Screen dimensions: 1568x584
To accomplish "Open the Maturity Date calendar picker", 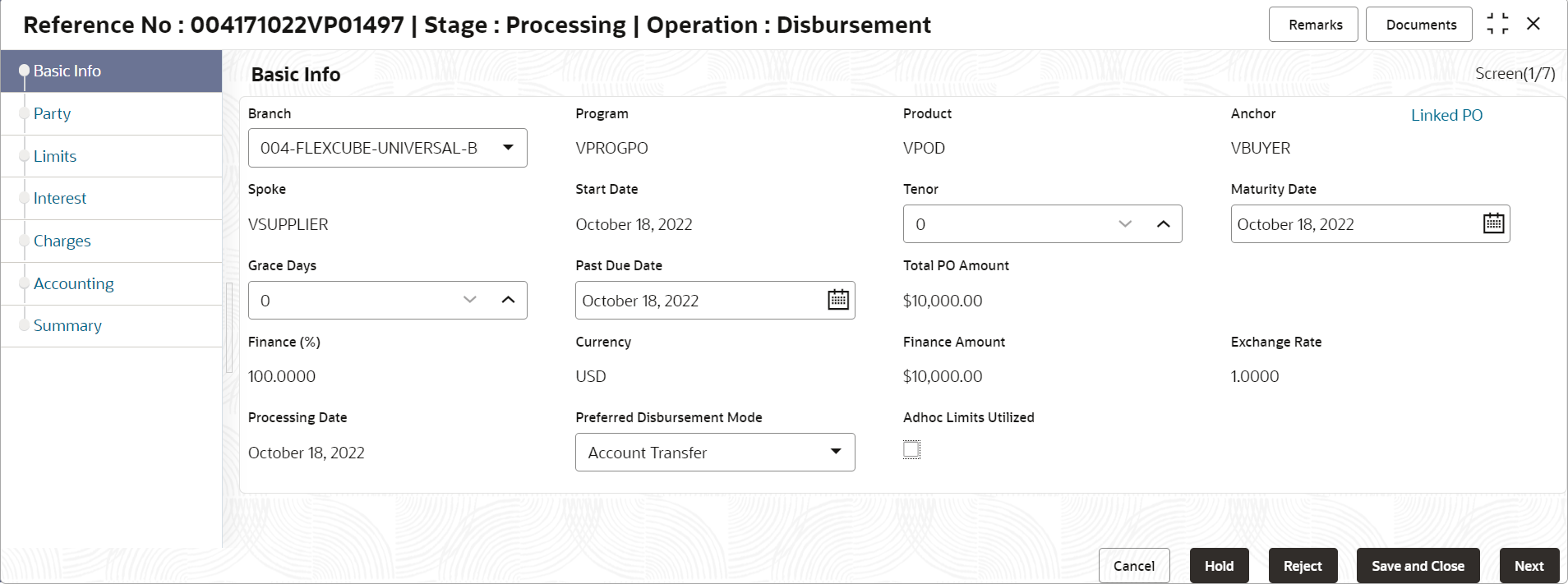I will click(1493, 223).
